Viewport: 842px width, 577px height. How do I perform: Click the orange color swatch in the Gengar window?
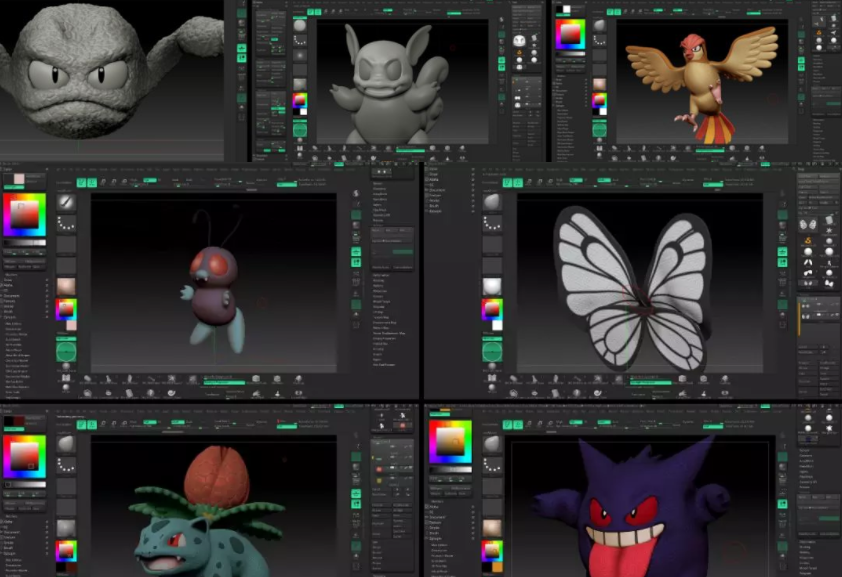tap(497, 567)
